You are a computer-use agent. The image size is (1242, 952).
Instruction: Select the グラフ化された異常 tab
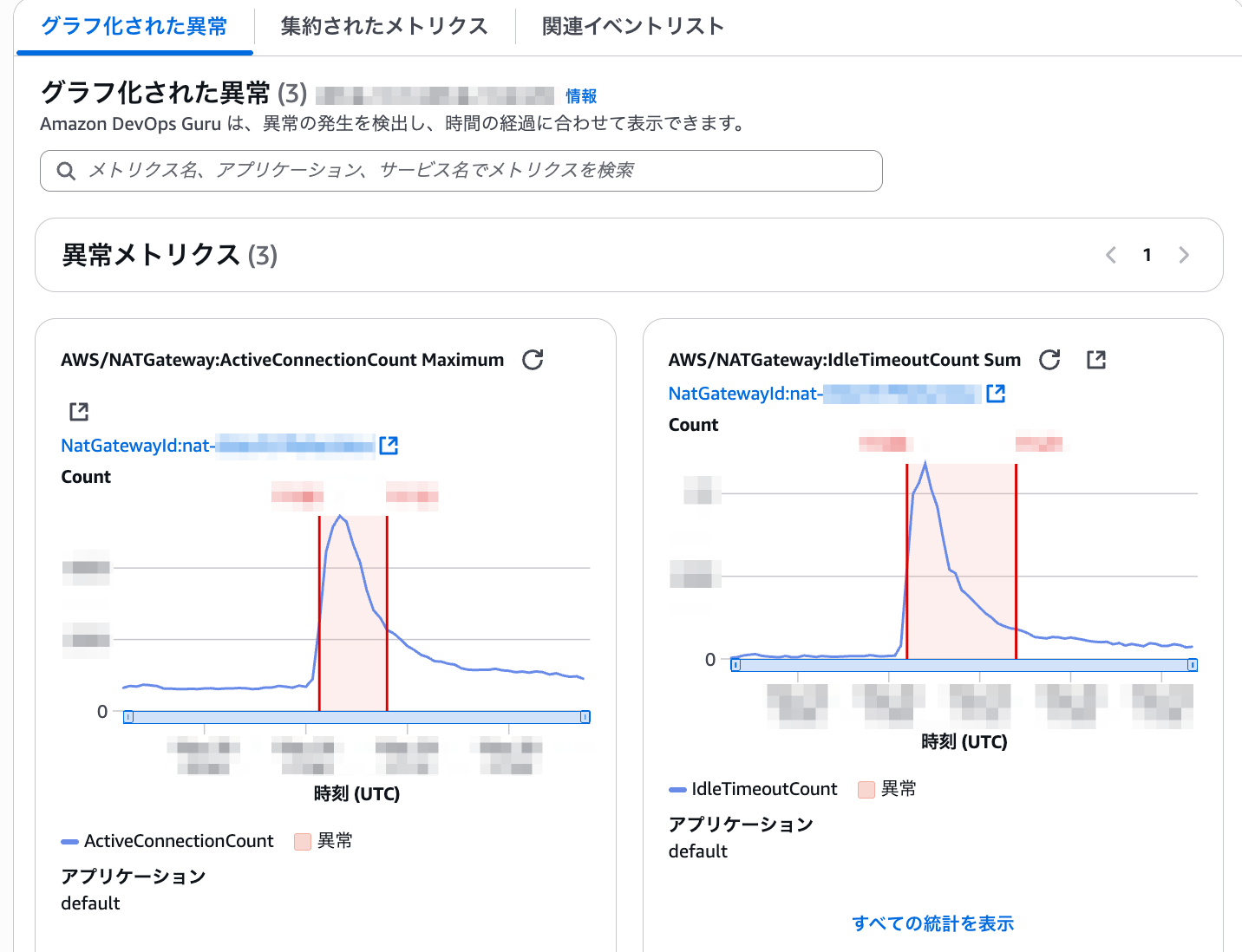pyautogui.click(x=134, y=26)
